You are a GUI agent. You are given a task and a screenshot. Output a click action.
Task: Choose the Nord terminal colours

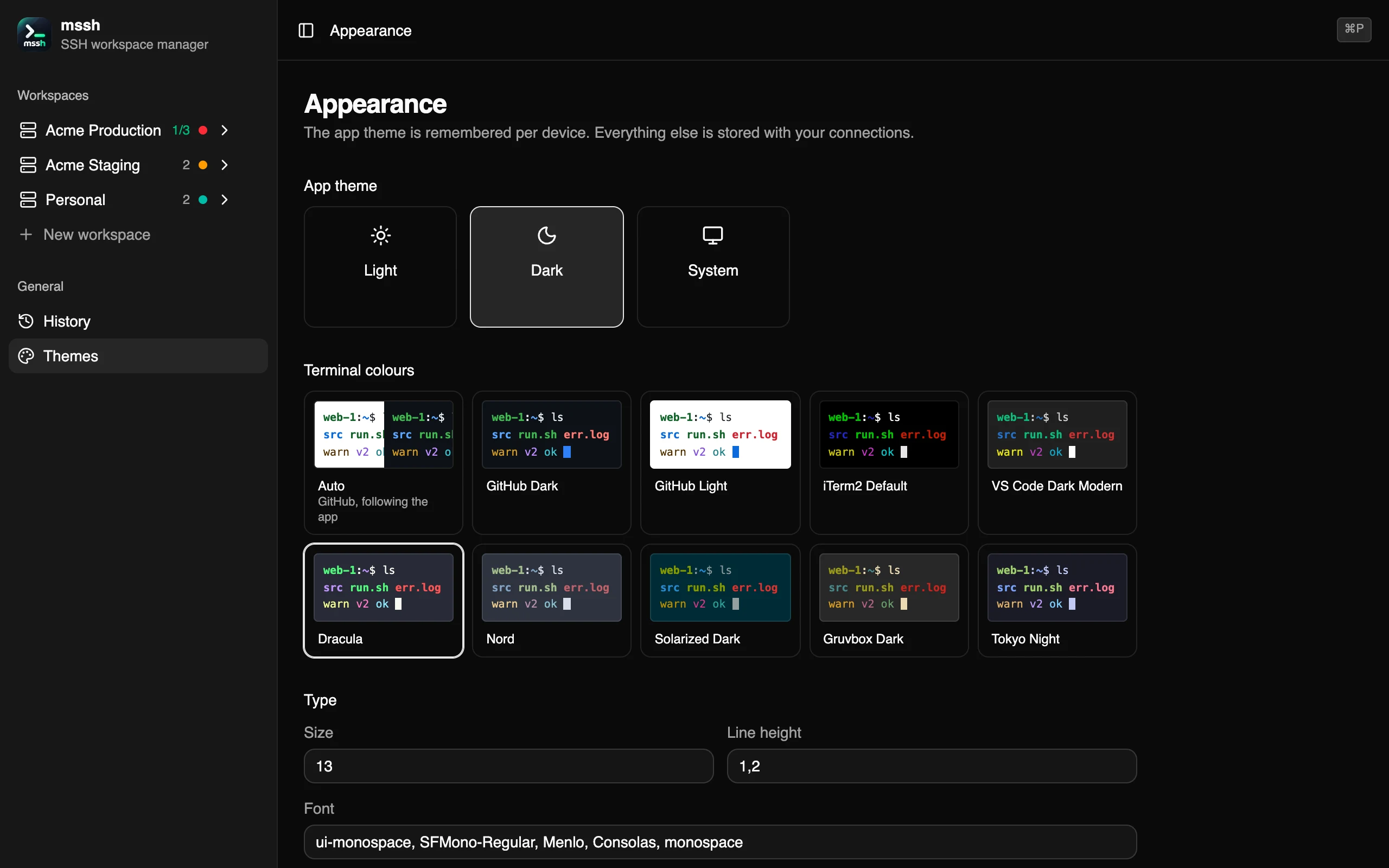[x=552, y=601]
